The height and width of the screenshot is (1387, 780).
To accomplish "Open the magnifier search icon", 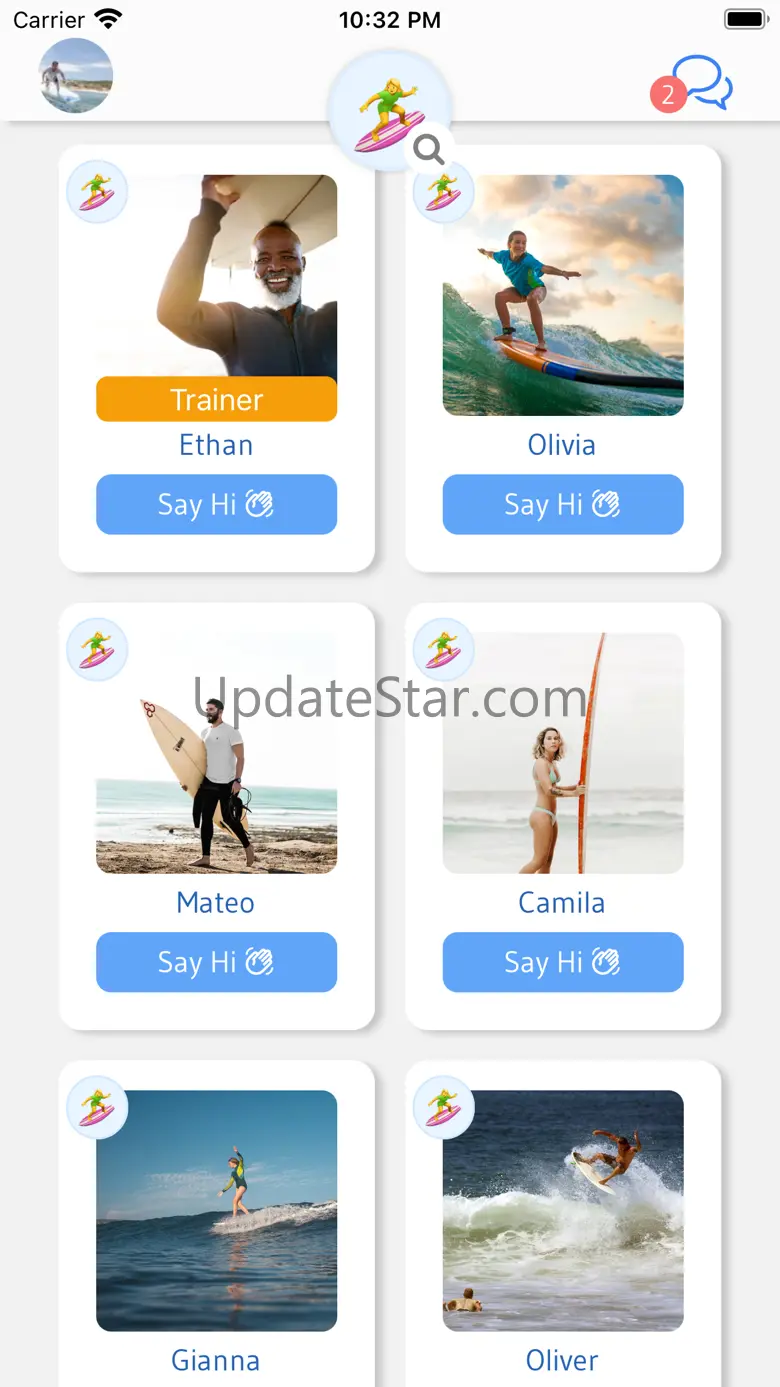I will click(429, 149).
